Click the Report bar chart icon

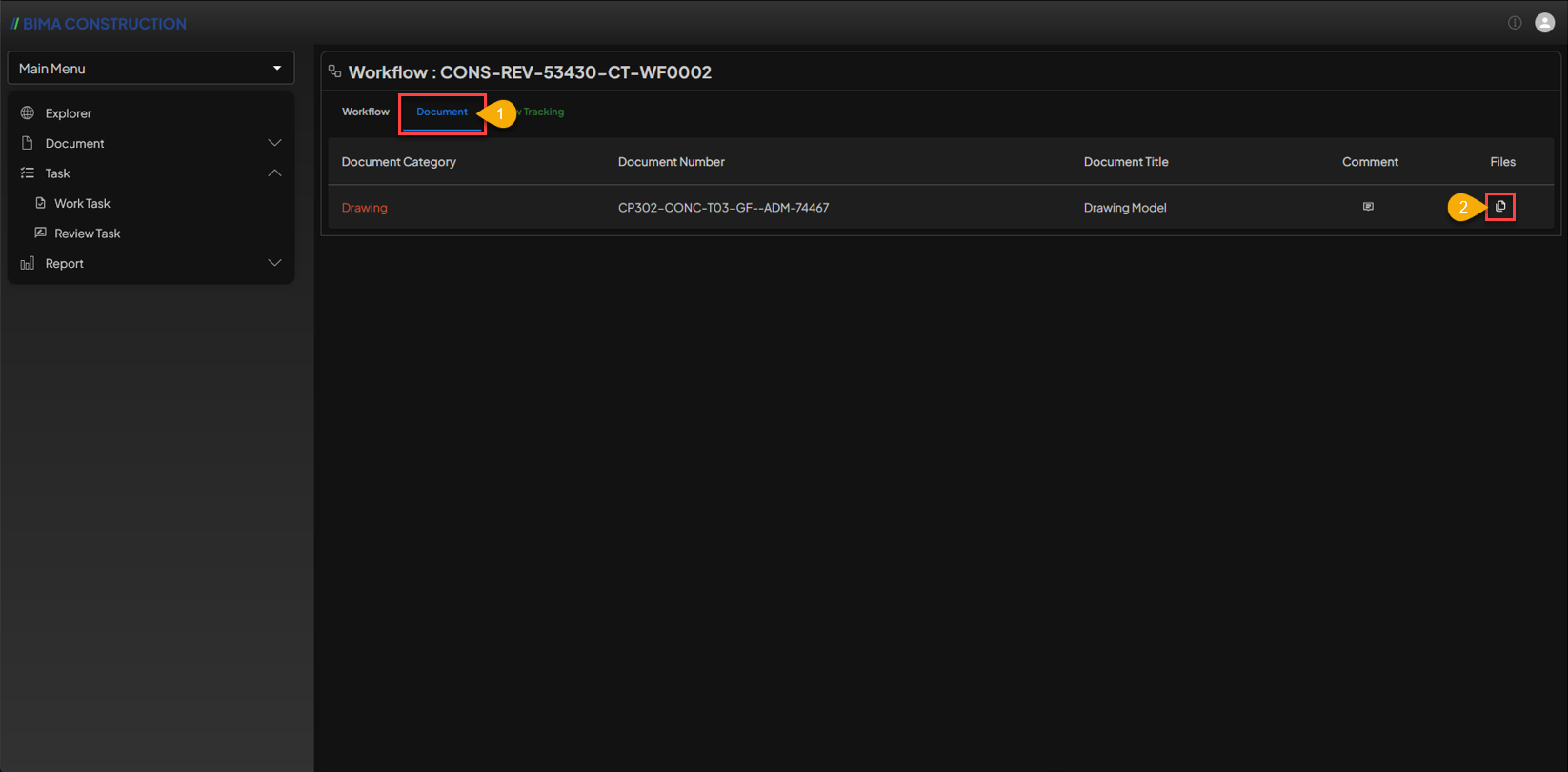coord(28,263)
